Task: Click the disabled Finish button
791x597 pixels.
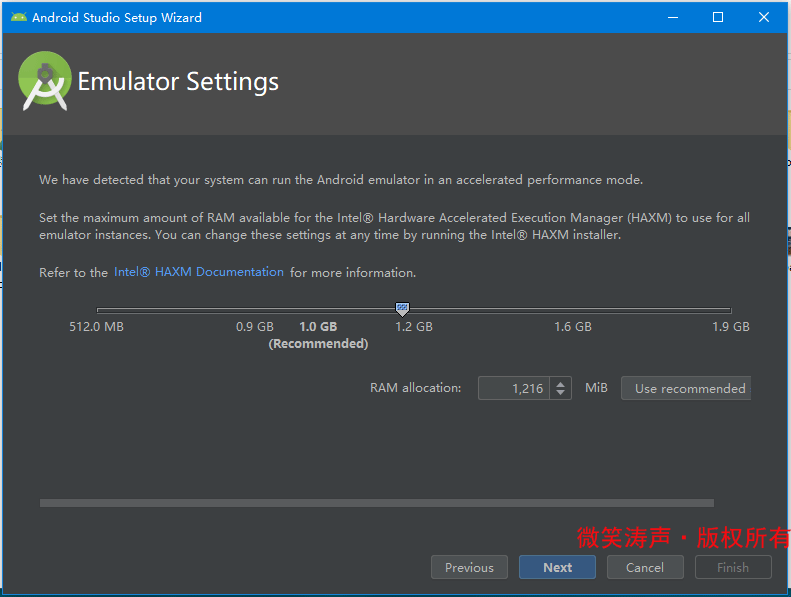Action: (733, 567)
